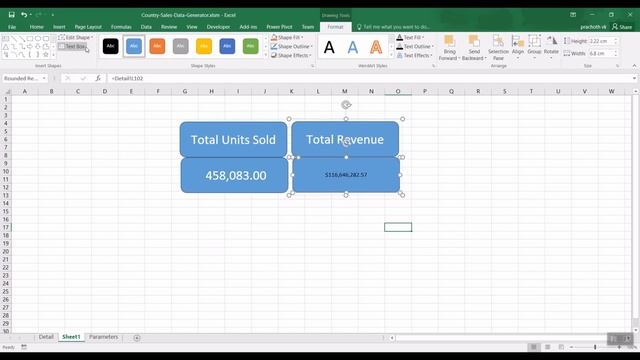This screenshot has width=640, height=360.
Task: Open the Group objects menu
Action: click(534, 47)
